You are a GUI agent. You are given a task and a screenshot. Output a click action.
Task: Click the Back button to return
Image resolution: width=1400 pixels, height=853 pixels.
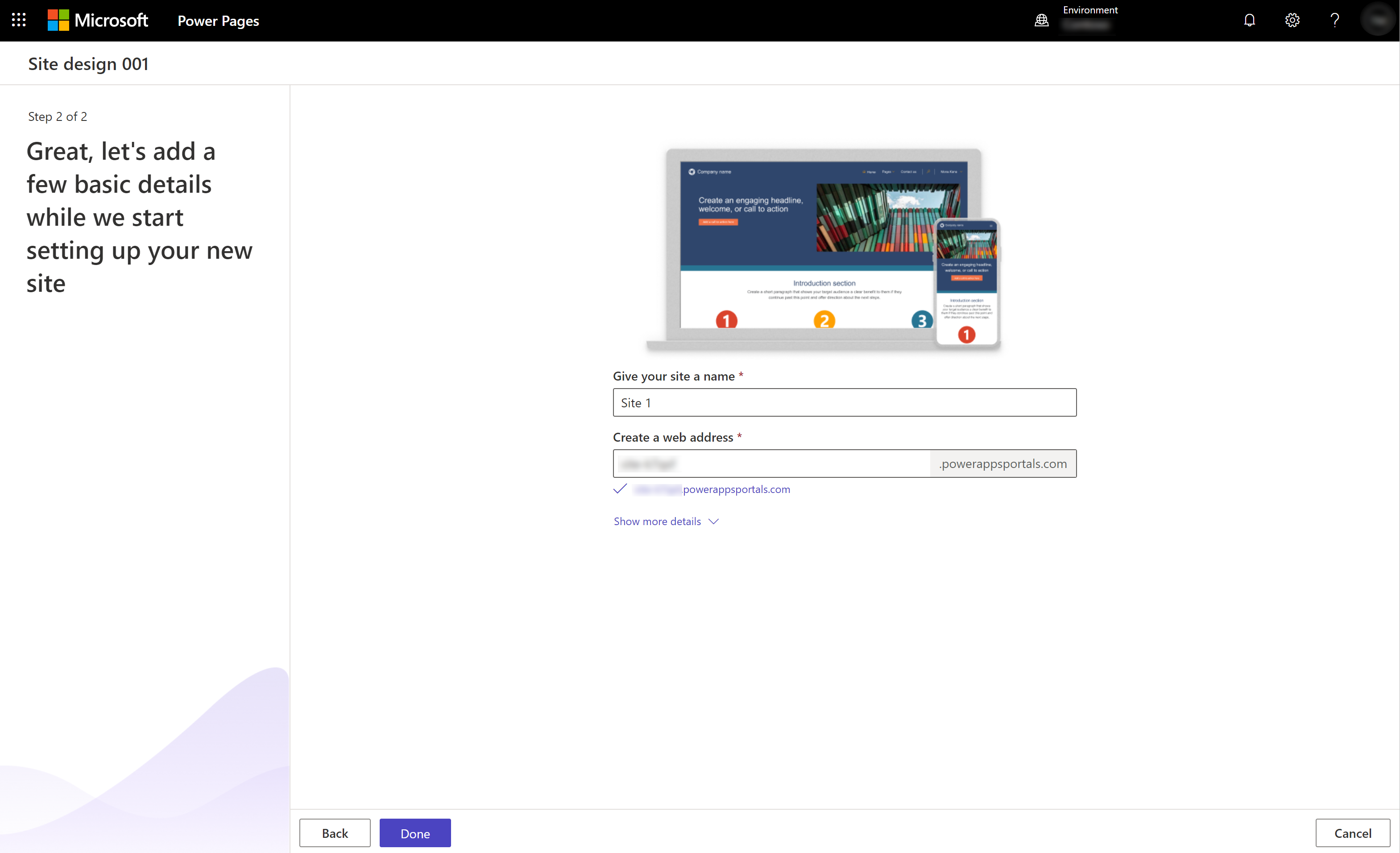[335, 833]
